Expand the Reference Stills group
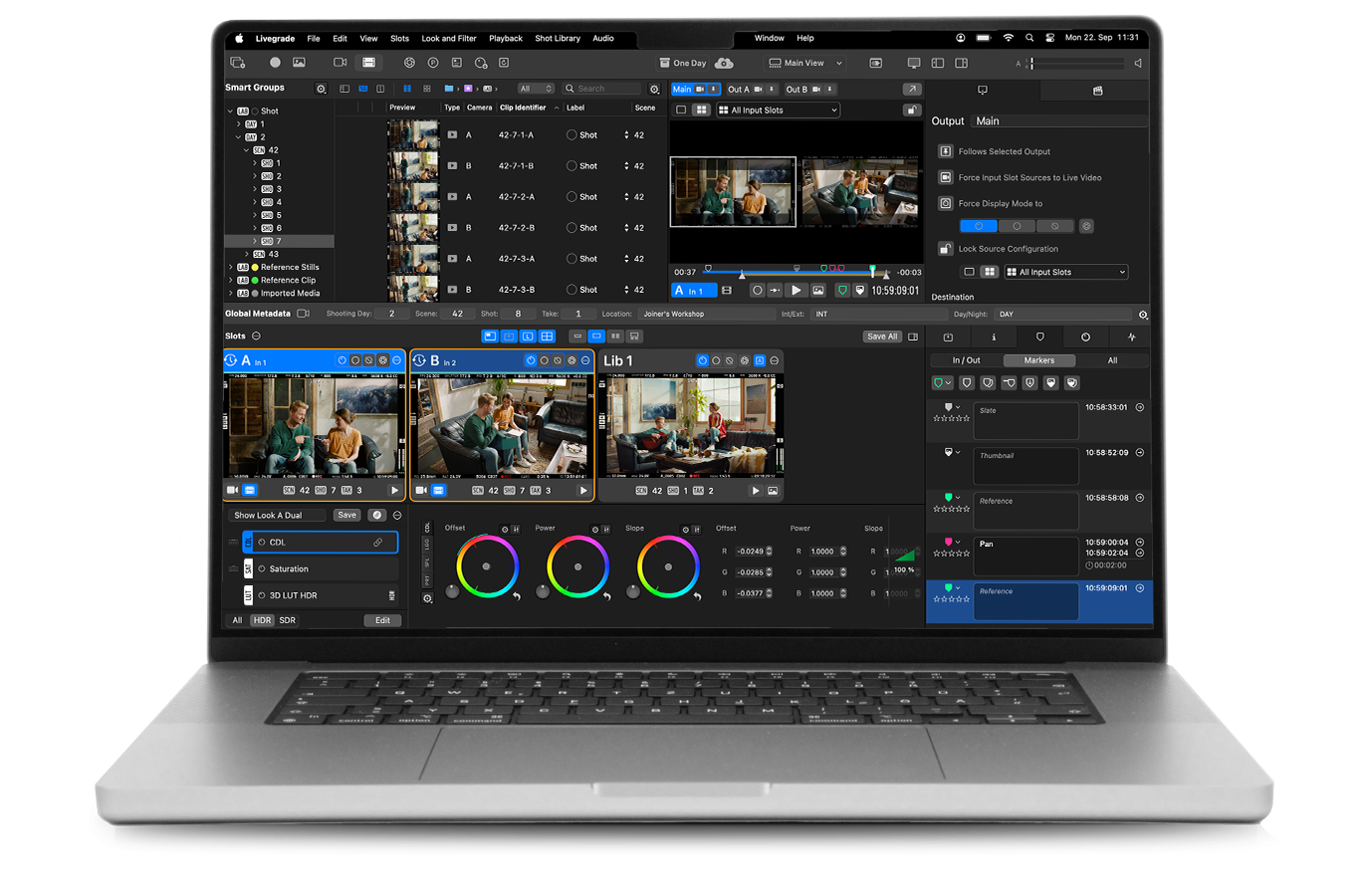 231,267
